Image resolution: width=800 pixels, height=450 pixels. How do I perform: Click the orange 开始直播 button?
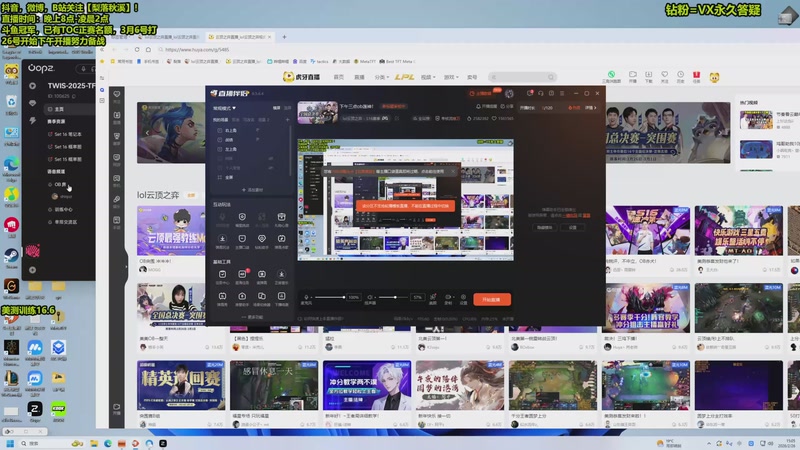[492, 299]
